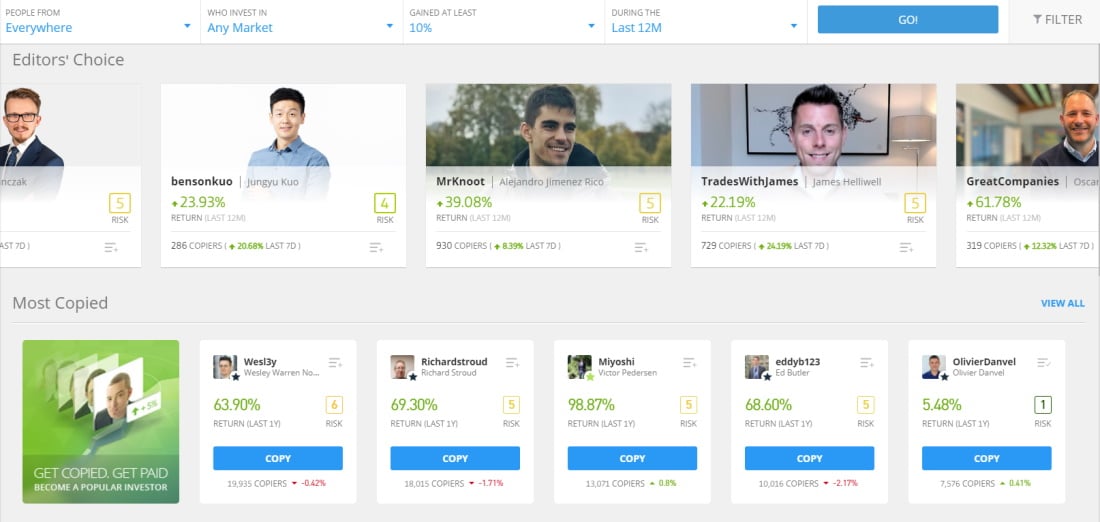Image resolution: width=1100 pixels, height=522 pixels.
Task: Click the 39.08% return of MrKnoot
Action: pyautogui.click(x=464, y=203)
